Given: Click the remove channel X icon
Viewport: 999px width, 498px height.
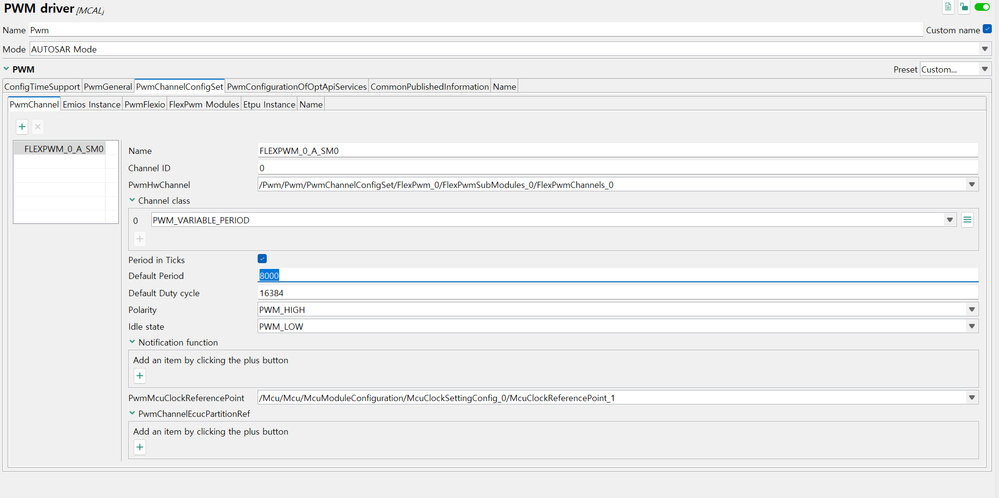Looking at the screenshot, I should click(38, 127).
